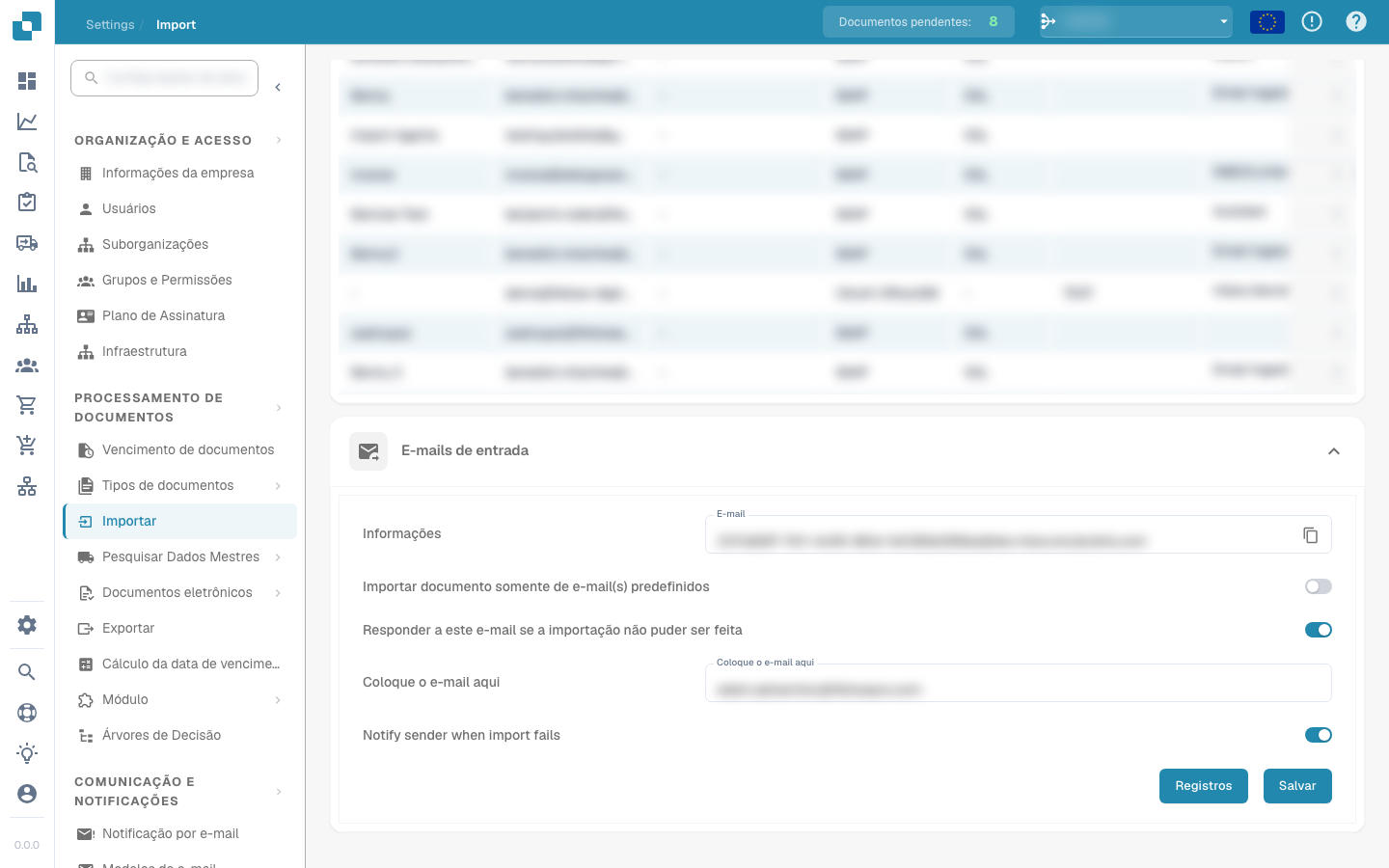This screenshot has width=1389, height=868.
Task: Expand the Módulo submenu
Action: tap(278, 700)
